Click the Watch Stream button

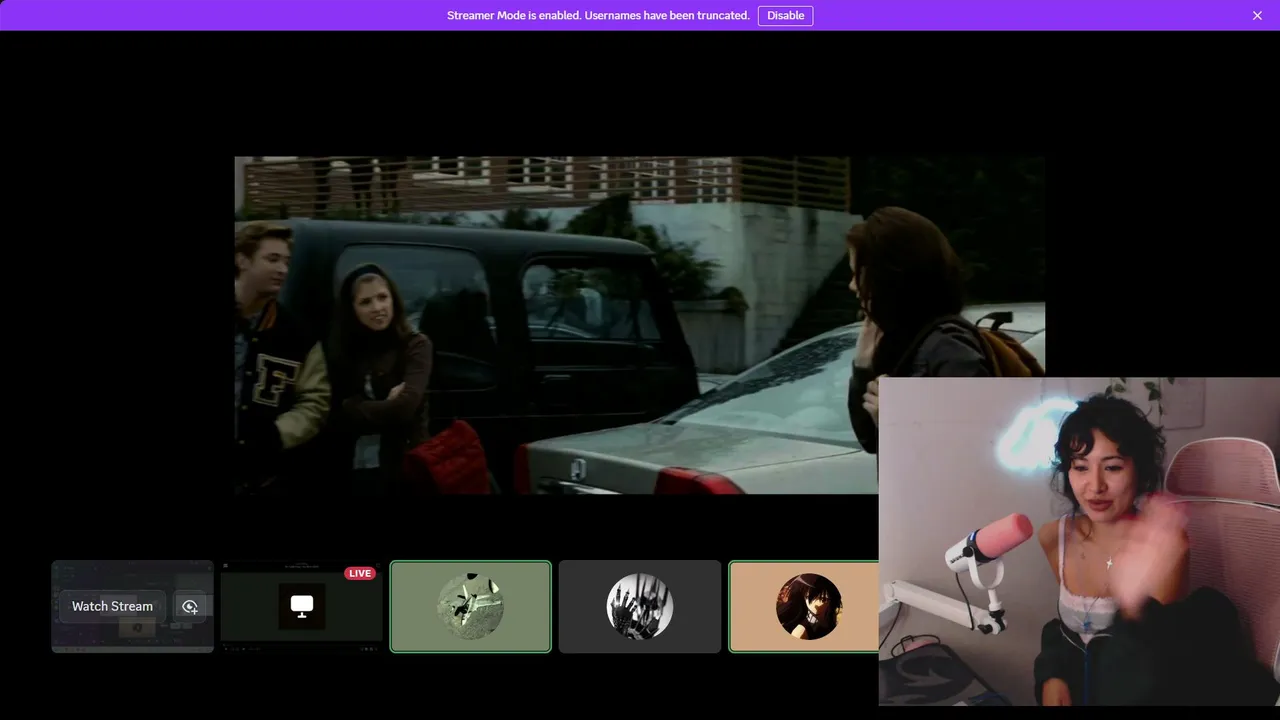tap(112, 606)
